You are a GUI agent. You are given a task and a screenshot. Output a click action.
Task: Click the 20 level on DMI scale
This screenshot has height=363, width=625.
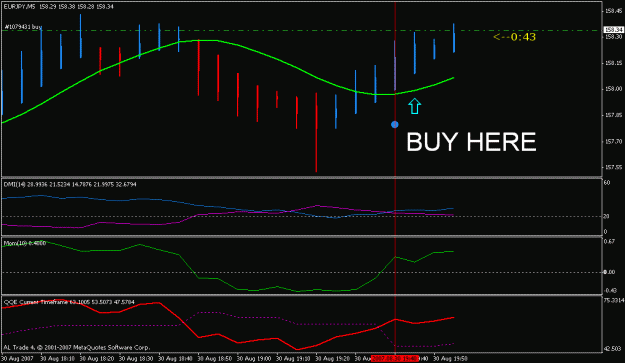click(x=606, y=216)
